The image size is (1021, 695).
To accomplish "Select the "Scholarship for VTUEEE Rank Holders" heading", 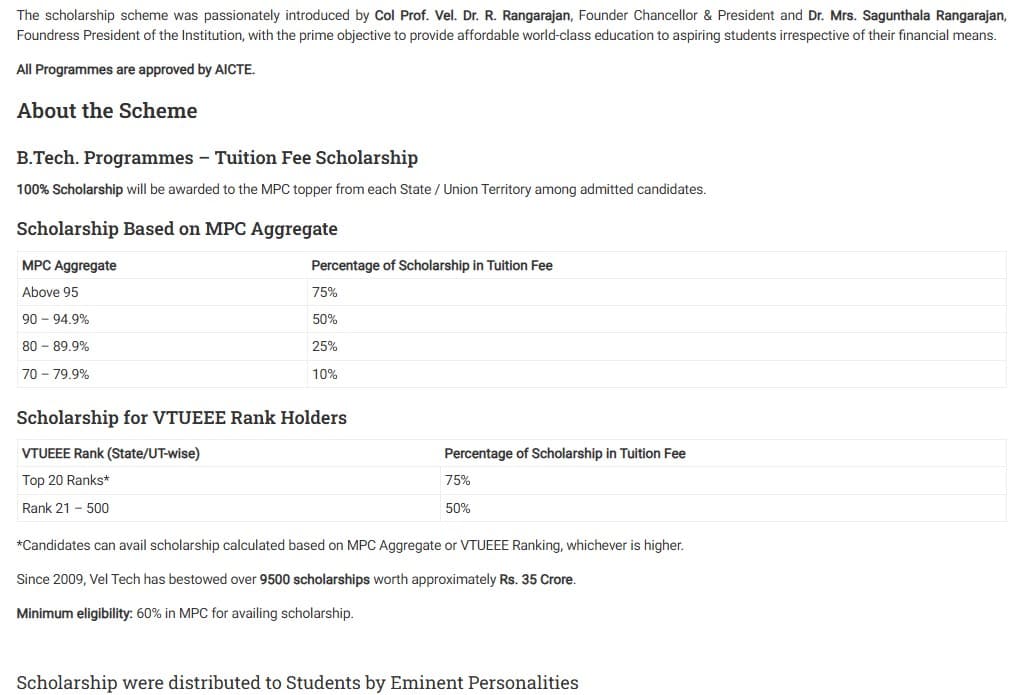I will [x=182, y=418].
